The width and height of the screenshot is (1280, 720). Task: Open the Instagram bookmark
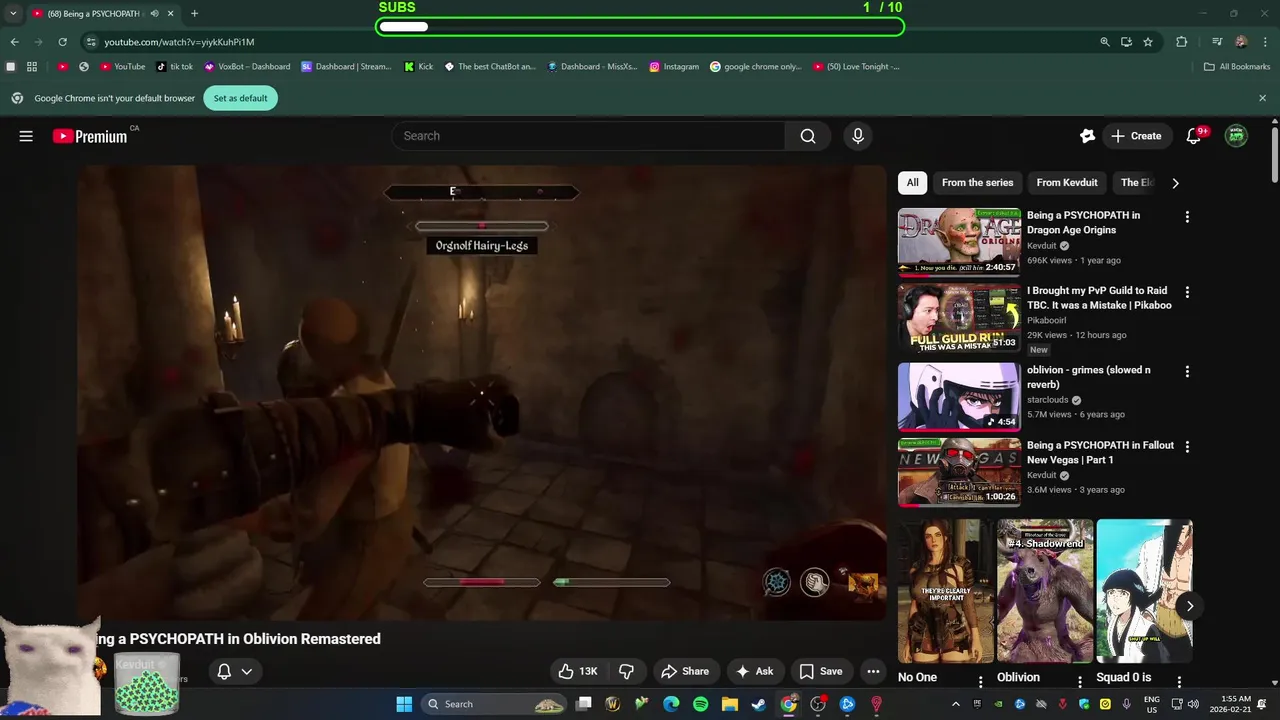pos(674,67)
